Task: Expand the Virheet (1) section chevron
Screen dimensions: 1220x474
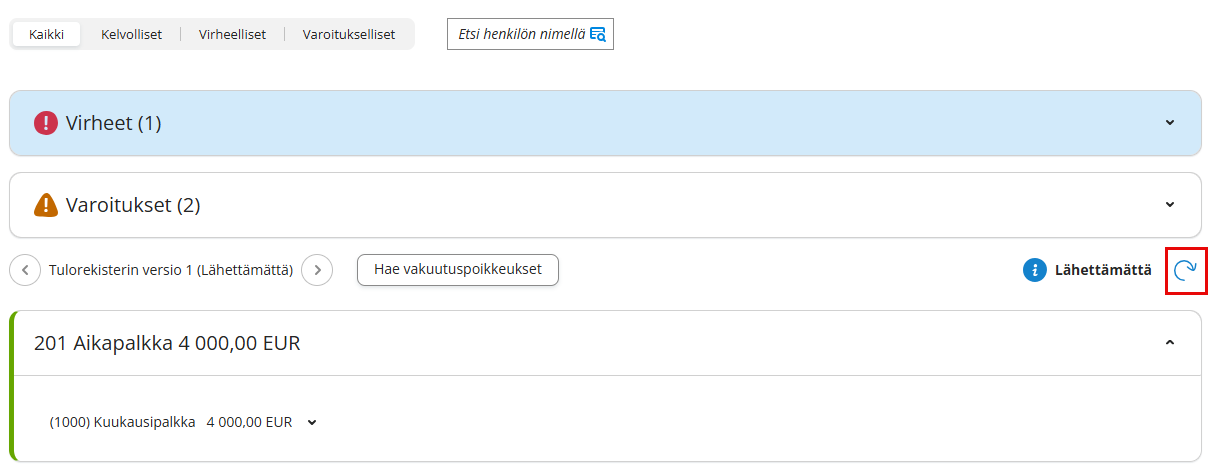Action: click(1170, 123)
